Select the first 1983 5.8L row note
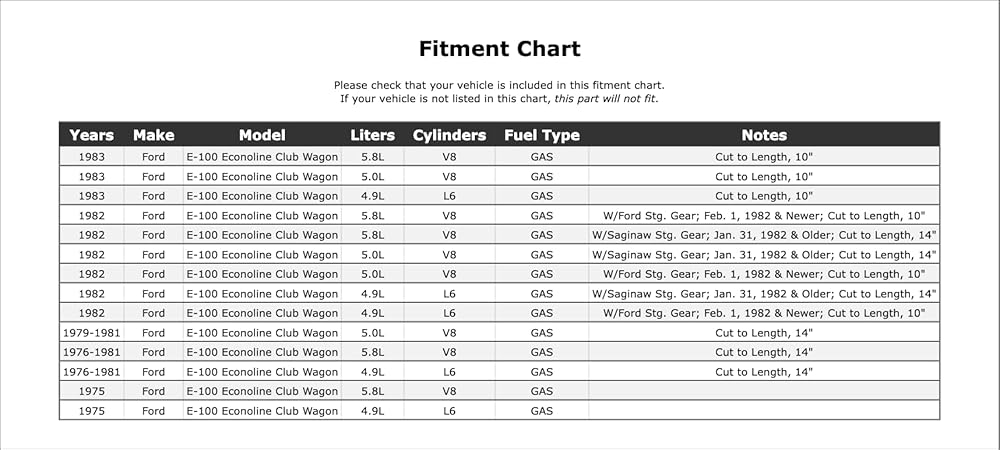 tap(764, 157)
